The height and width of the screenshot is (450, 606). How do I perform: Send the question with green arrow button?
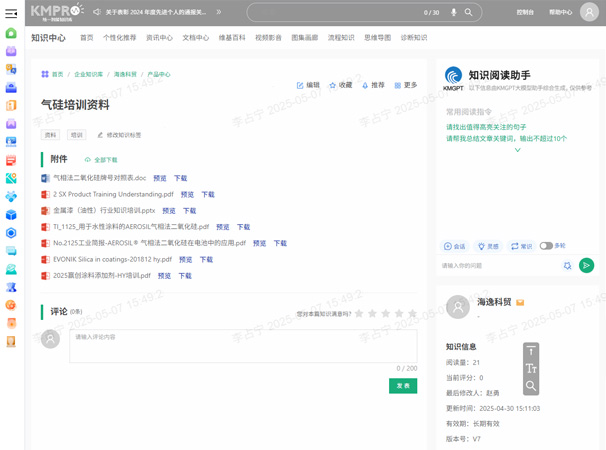coord(586,265)
